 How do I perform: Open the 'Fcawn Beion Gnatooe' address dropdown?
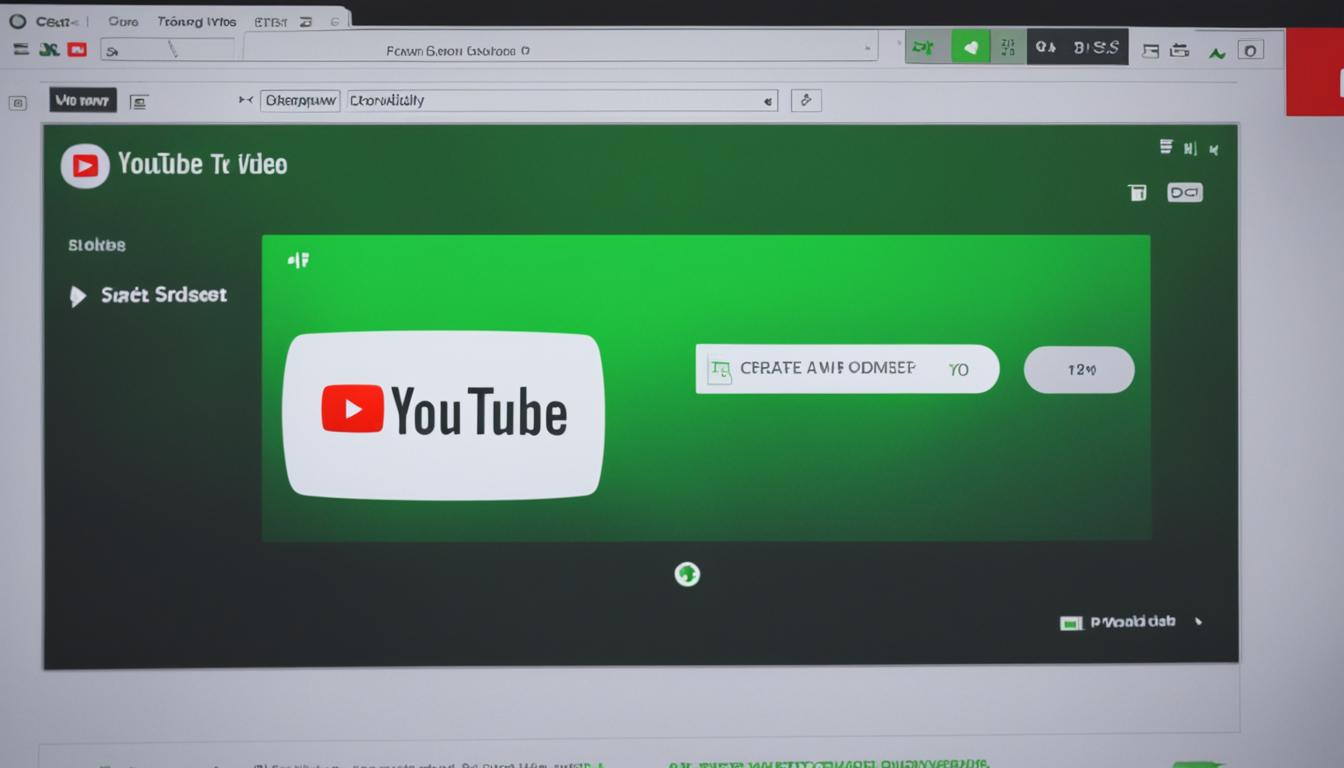pos(561,48)
